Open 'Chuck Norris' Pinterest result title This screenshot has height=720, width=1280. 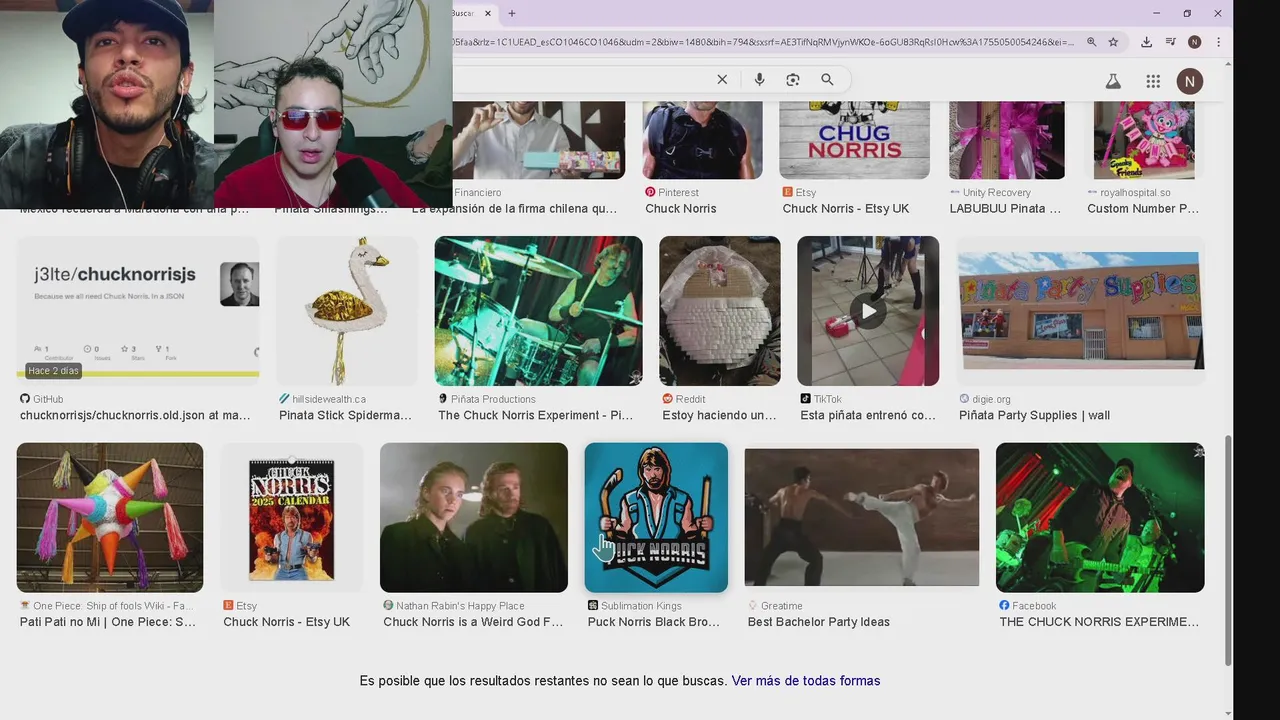681,209
